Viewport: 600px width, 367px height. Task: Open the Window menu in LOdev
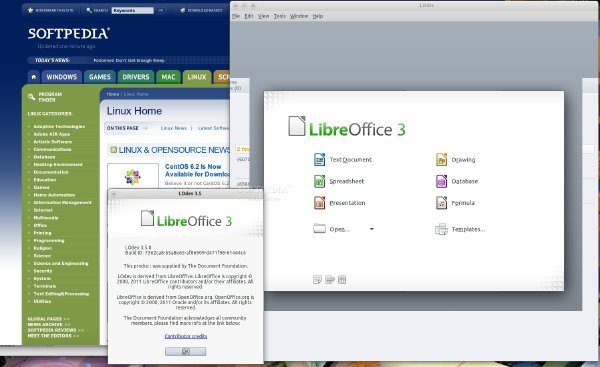click(299, 16)
